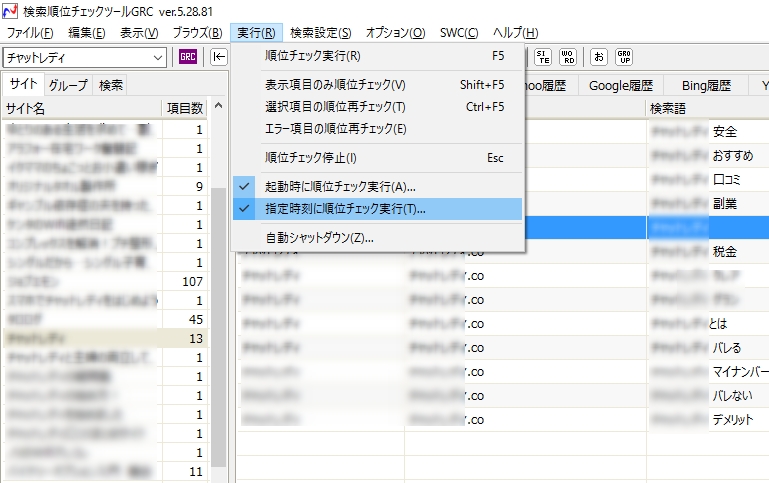The width and height of the screenshot is (769, 483).
Task: Open the 検索設定(S) menu
Action: tap(321, 33)
